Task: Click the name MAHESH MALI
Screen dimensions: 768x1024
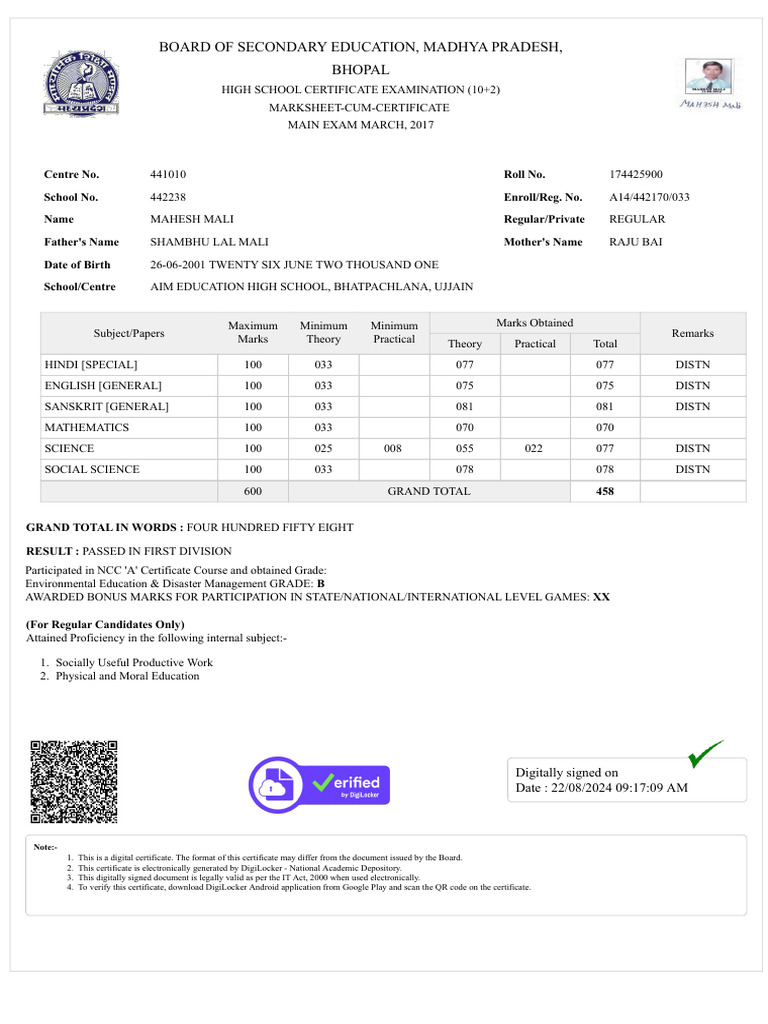Action: (192, 219)
